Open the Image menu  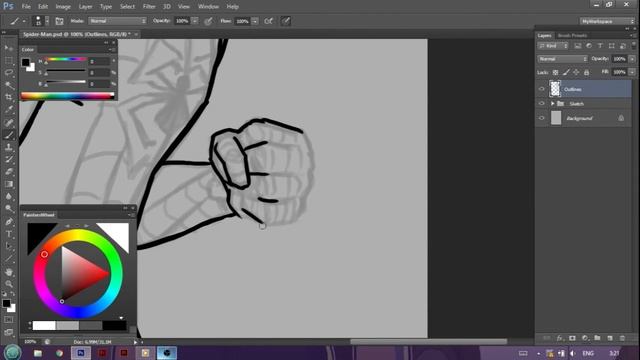63,7
